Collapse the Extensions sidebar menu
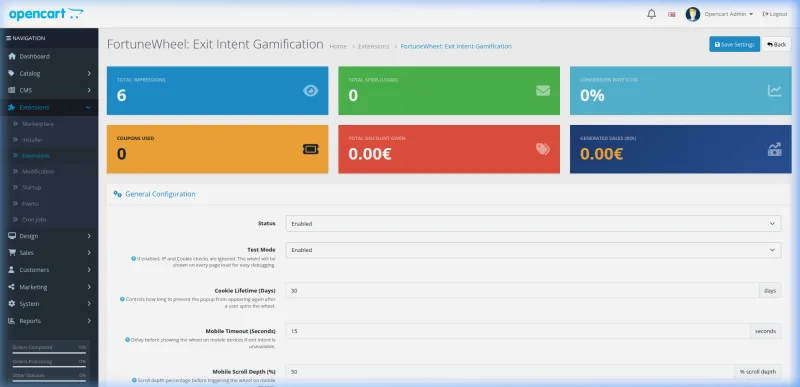The image size is (800, 387). pyautogui.click(x=49, y=108)
